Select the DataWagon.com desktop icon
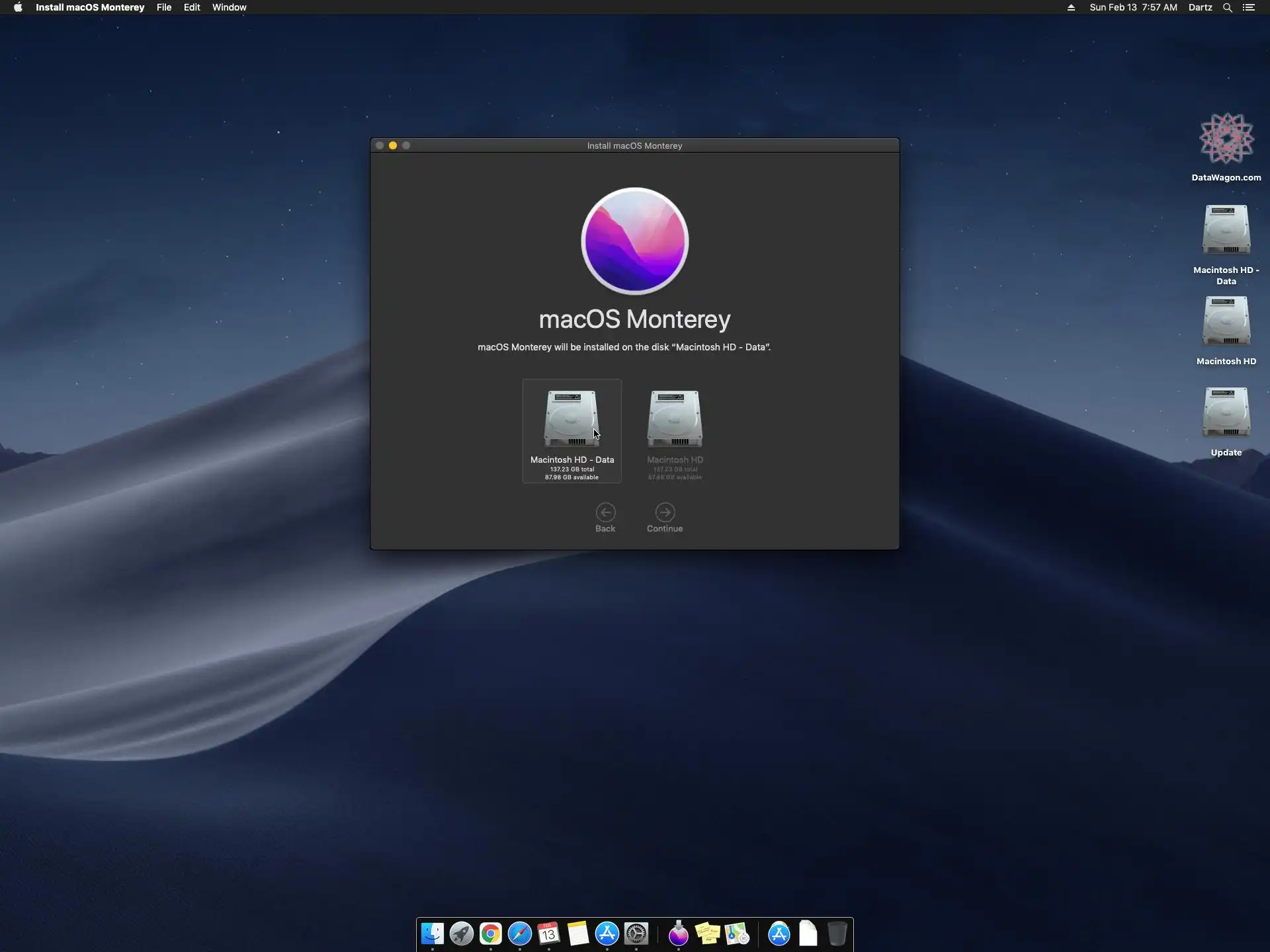The width and height of the screenshot is (1270, 952). tap(1226, 139)
